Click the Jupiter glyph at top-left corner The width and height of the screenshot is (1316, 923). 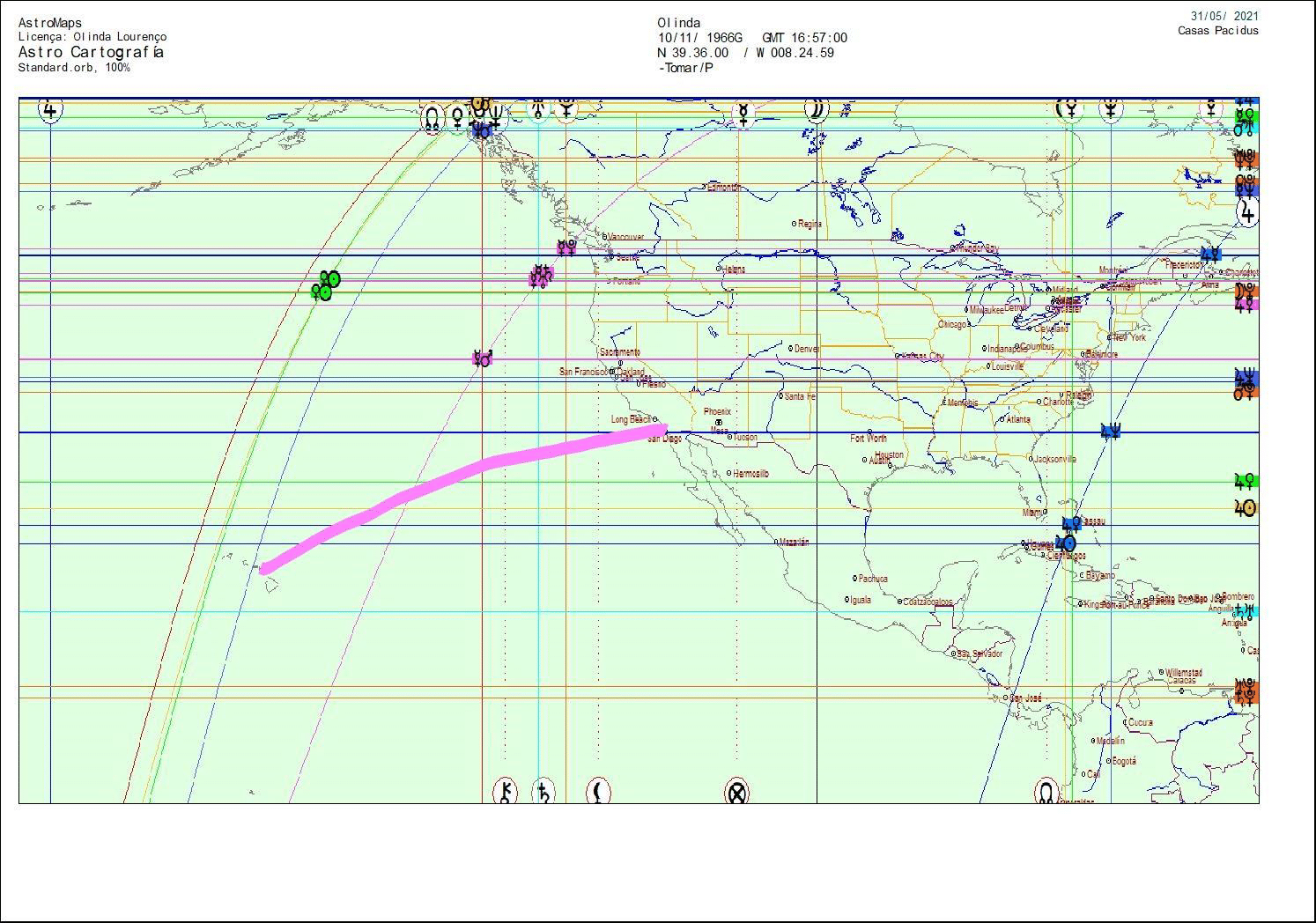(50, 110)
